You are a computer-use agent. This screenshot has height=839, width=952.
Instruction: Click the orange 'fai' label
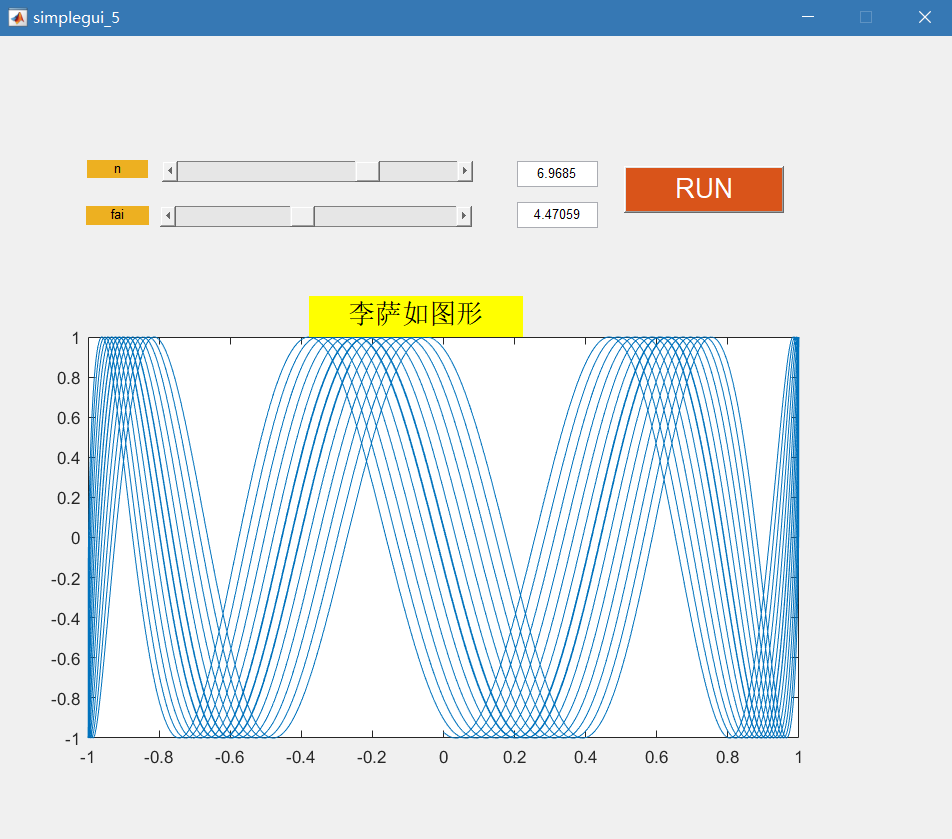click(x=117, y=215)
